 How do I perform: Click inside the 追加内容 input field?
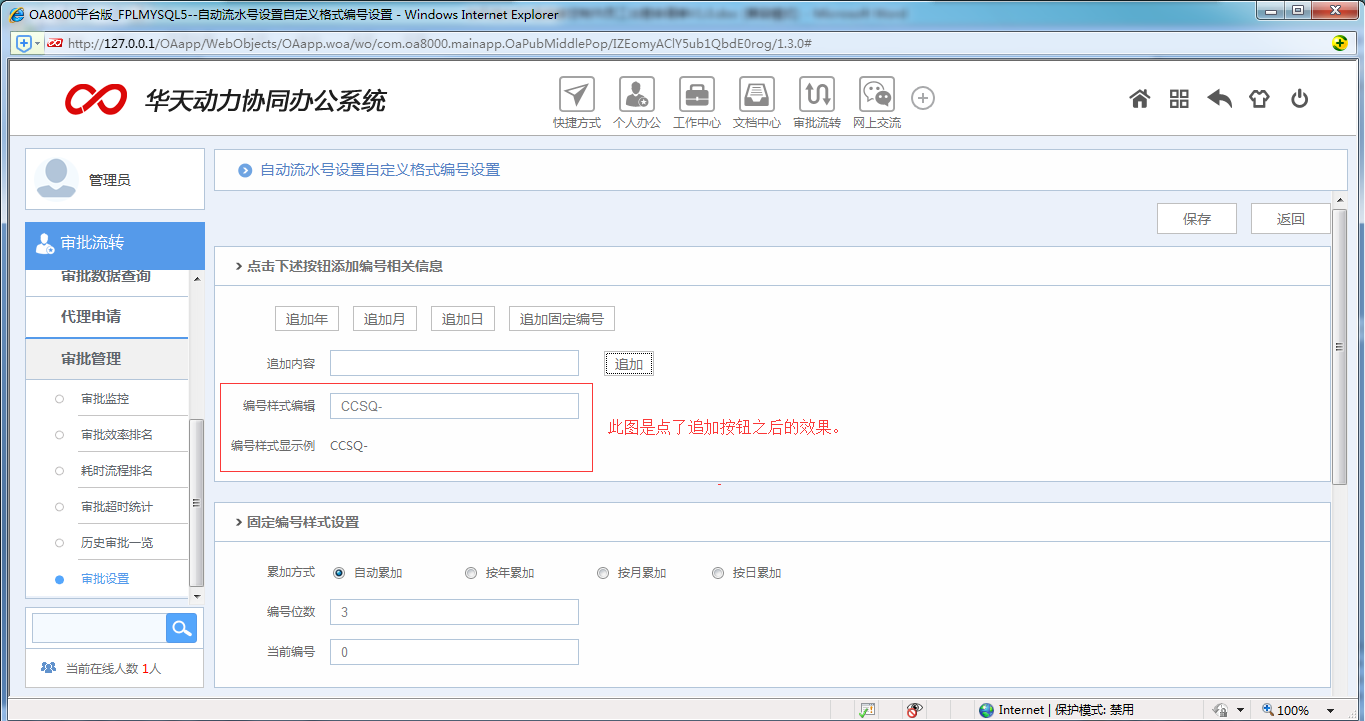coord(454,362)
